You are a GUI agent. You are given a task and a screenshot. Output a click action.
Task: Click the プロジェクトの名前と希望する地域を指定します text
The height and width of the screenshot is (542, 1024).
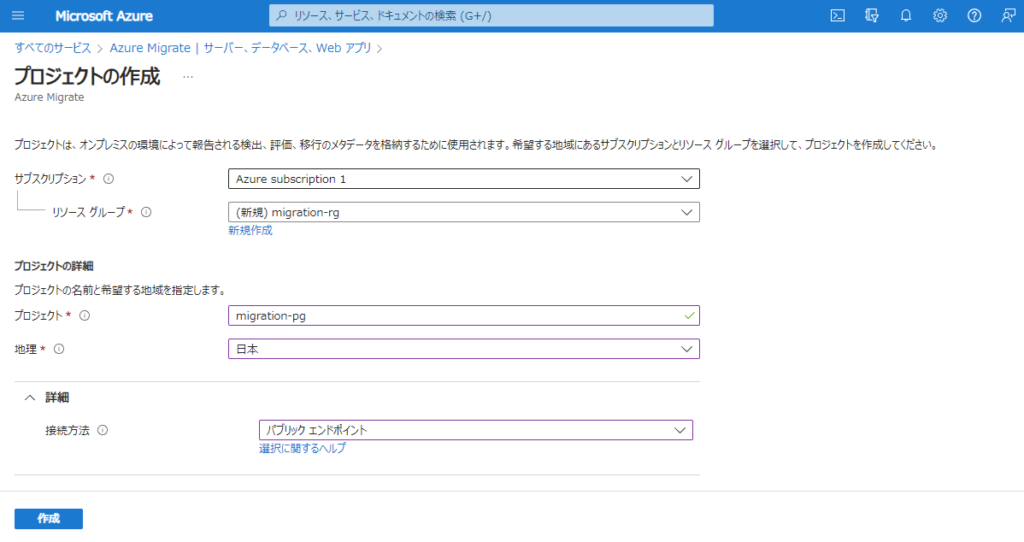point(120,290)
